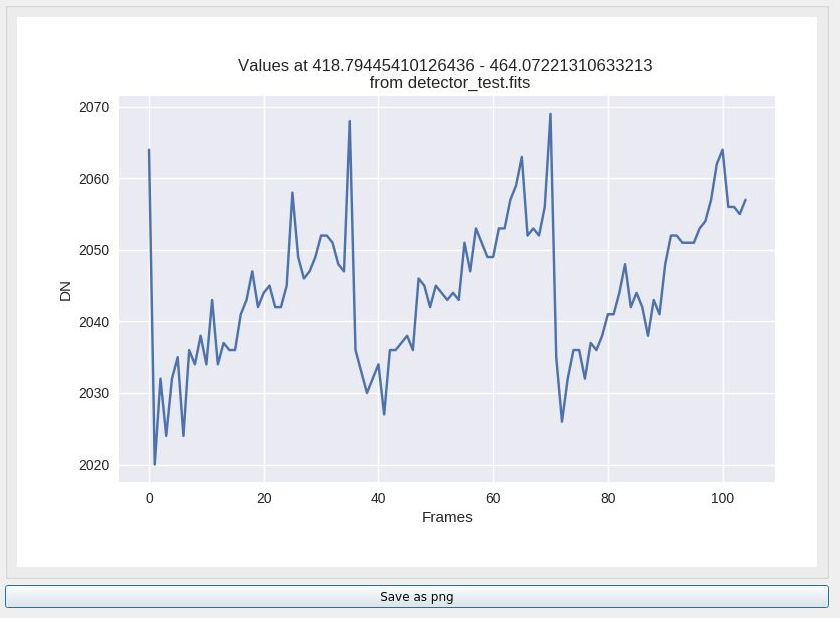The width and height of the screenshot is (840, 618).
Task: Click the lowest dip near frame 1
Action: click(155, 464)
